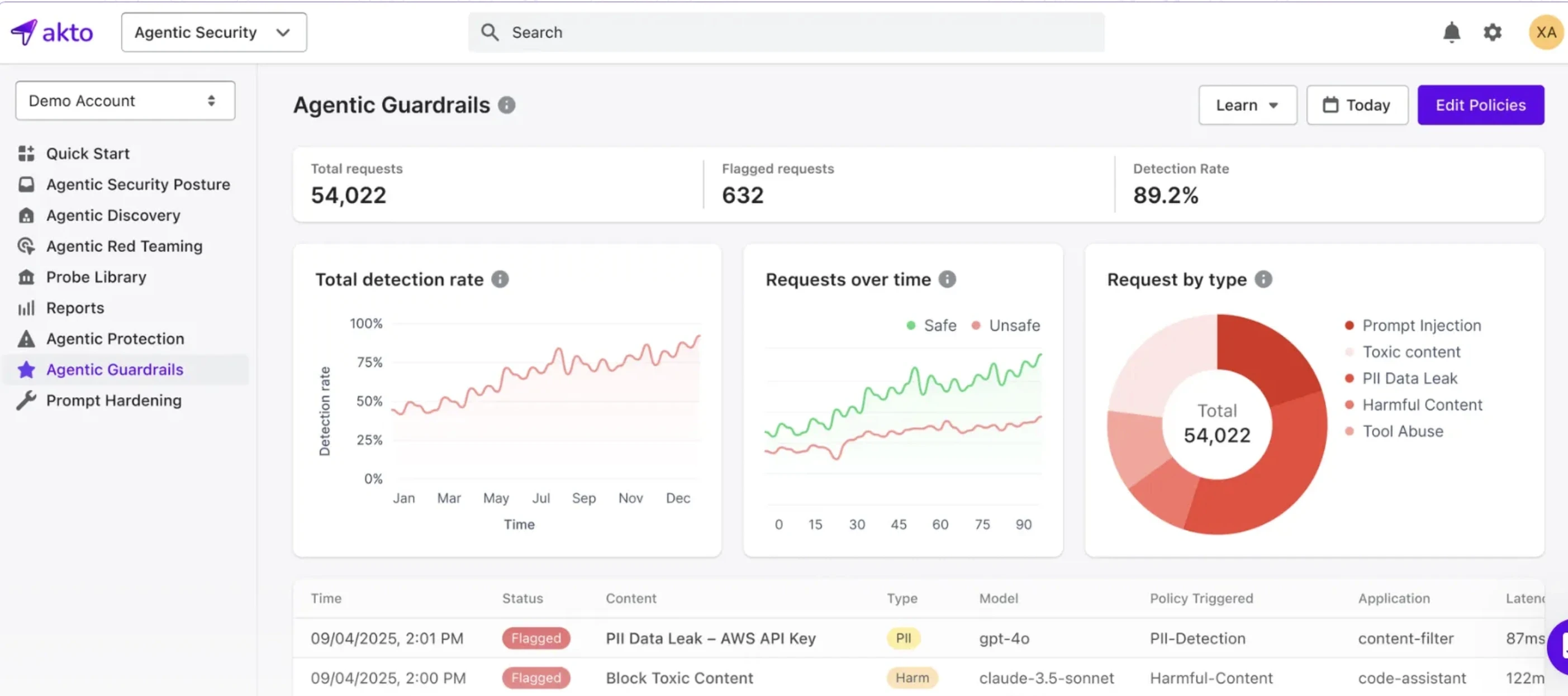Open the notifications bell
1568x696 pixels.
(1451, 32)
